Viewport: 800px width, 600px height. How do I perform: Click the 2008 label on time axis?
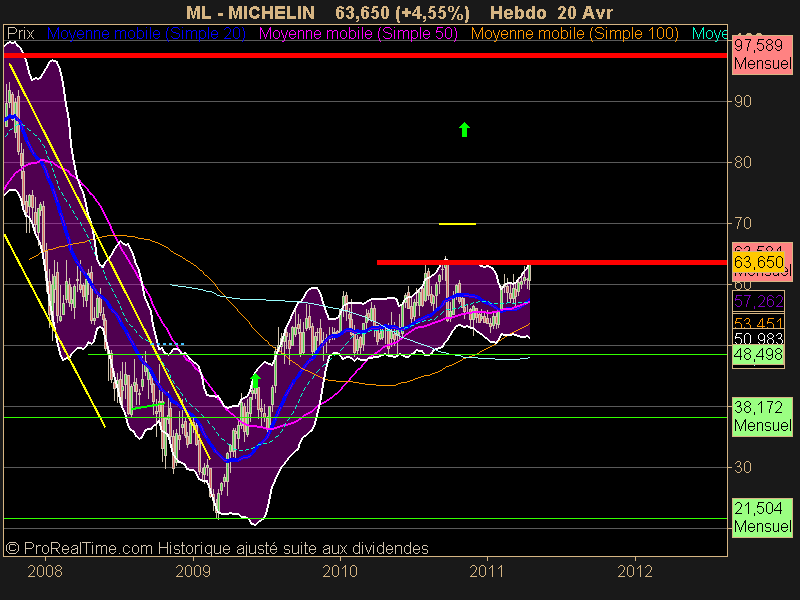click(x=45, y=571)
